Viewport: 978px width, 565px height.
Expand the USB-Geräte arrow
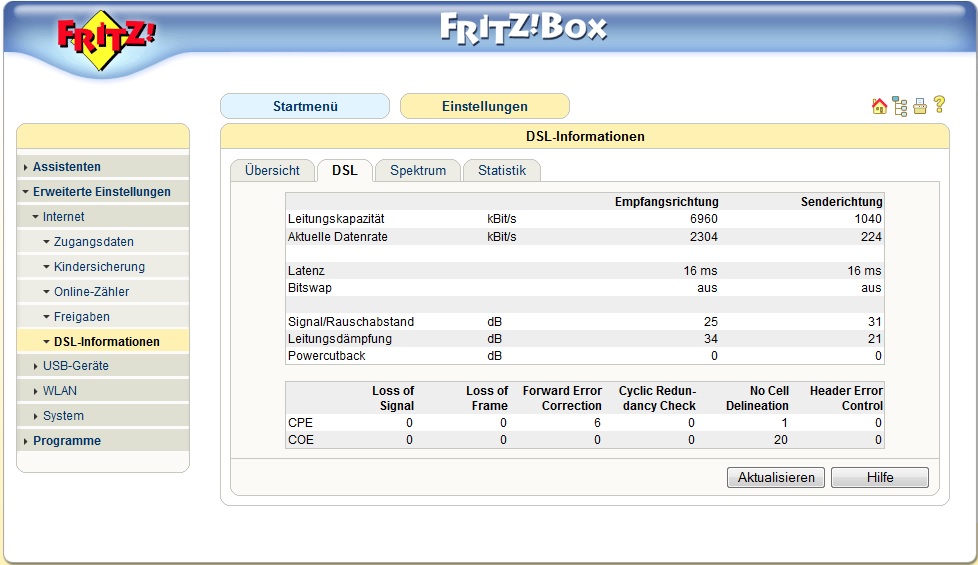(x=36, y=366)
